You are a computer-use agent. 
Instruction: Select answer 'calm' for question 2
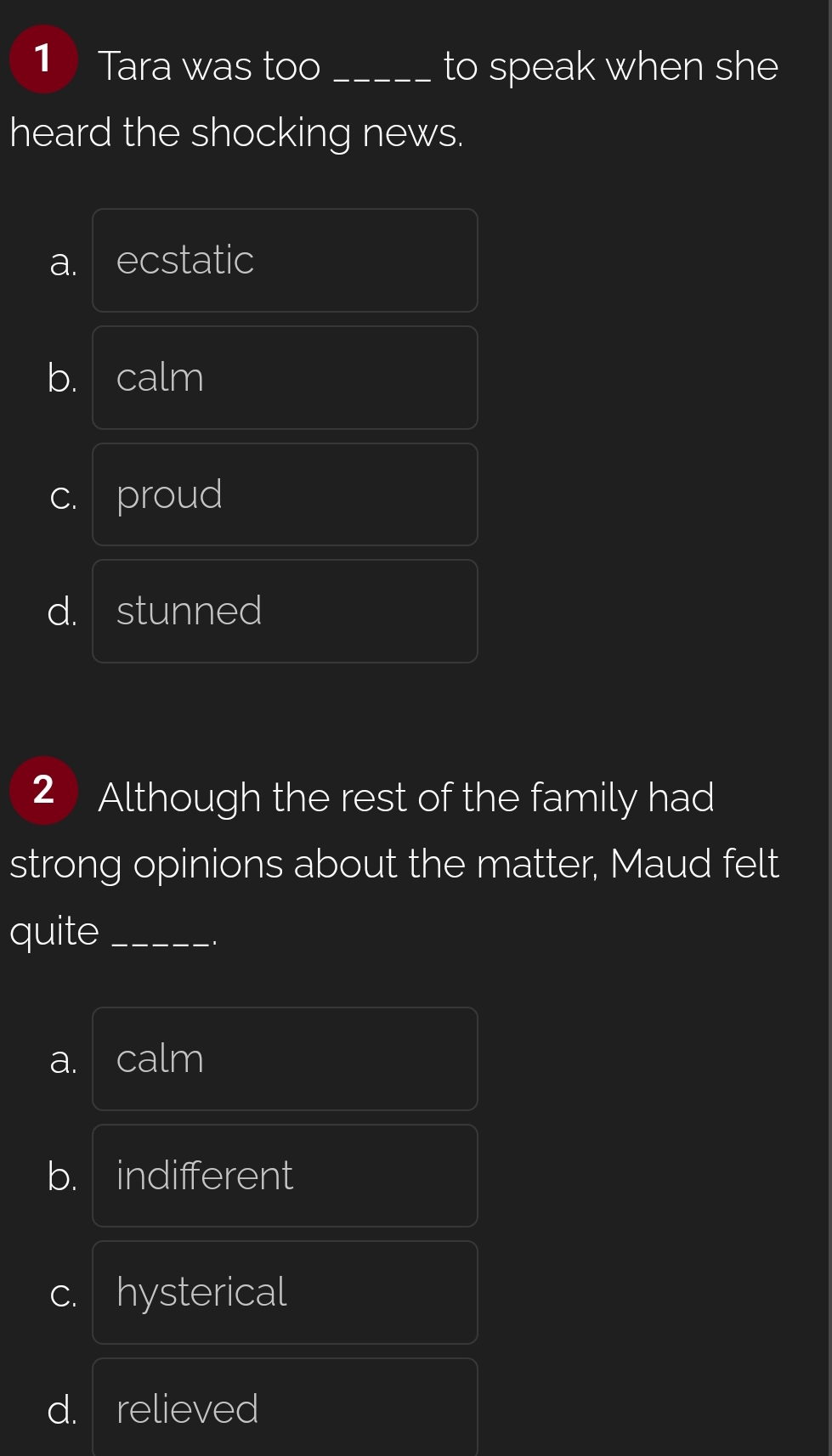pyautogui.click(x=285, y=1058)
